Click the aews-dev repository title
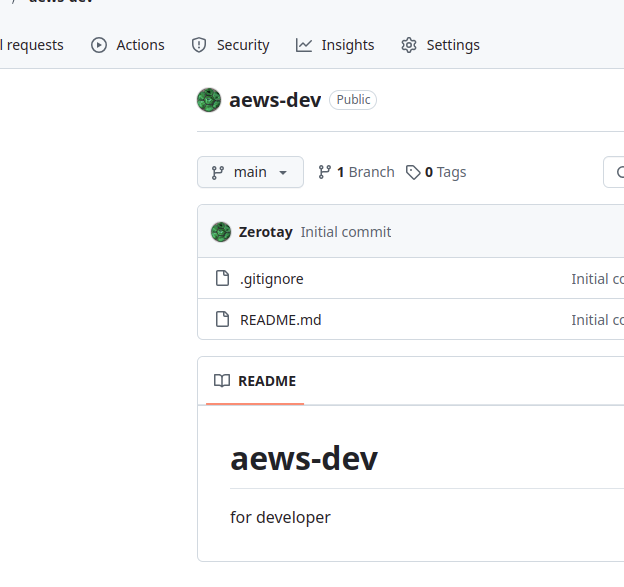Image resolution: width=624 pixels, height=587 pixels. point(275,100)
